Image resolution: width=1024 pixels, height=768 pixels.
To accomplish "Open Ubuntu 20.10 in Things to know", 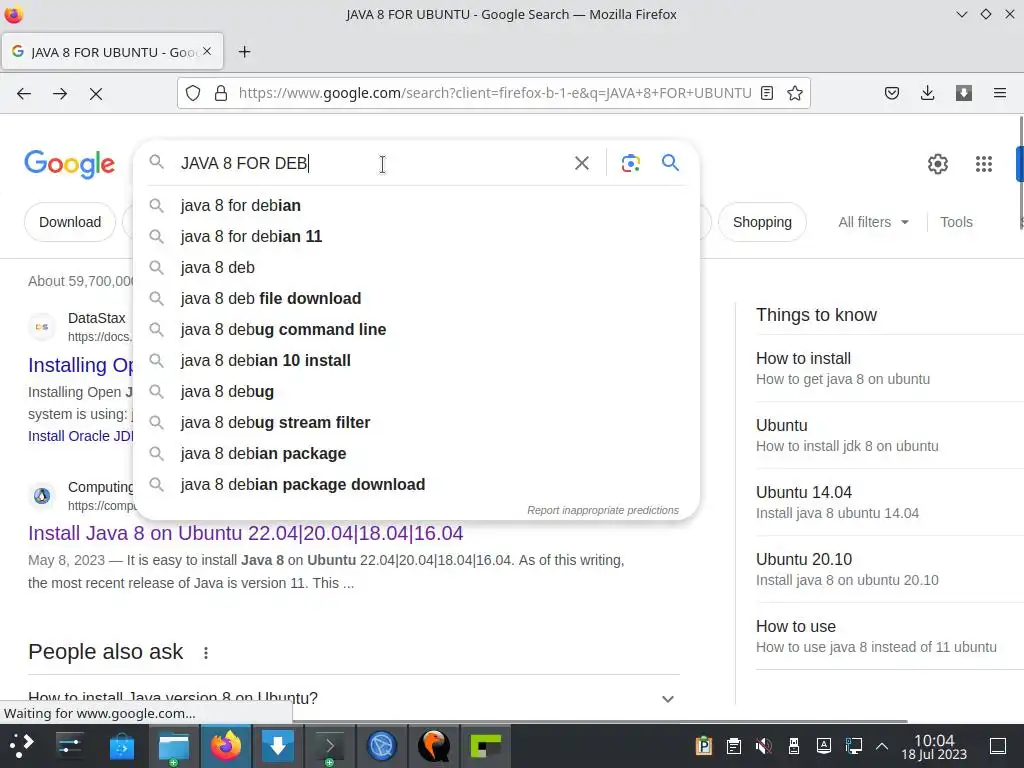I will coord(889,569).
